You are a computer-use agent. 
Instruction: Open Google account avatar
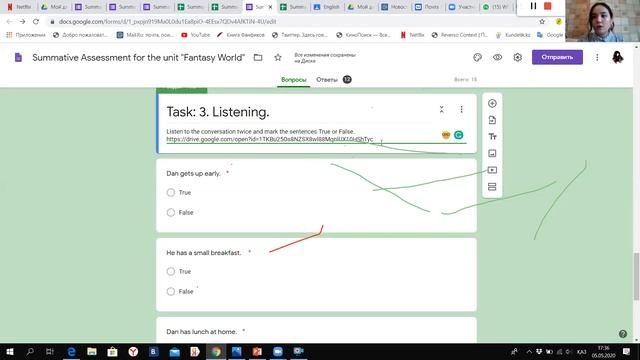pos(618,58)
